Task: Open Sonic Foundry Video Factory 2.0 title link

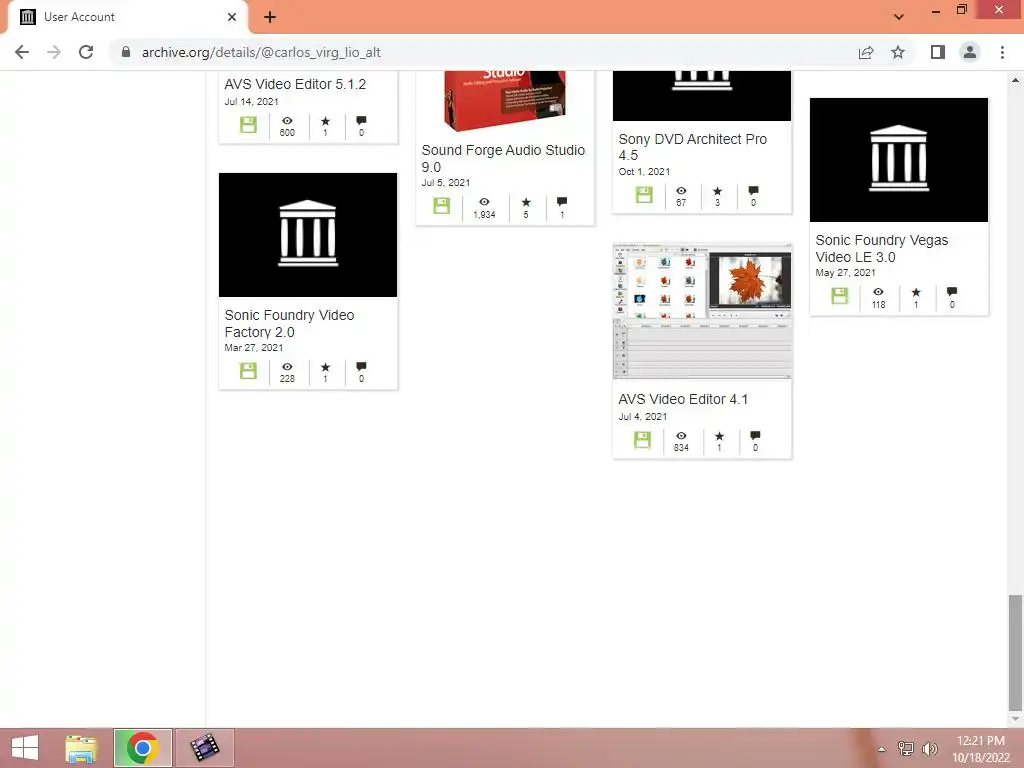Action: [x=289, y=323]
